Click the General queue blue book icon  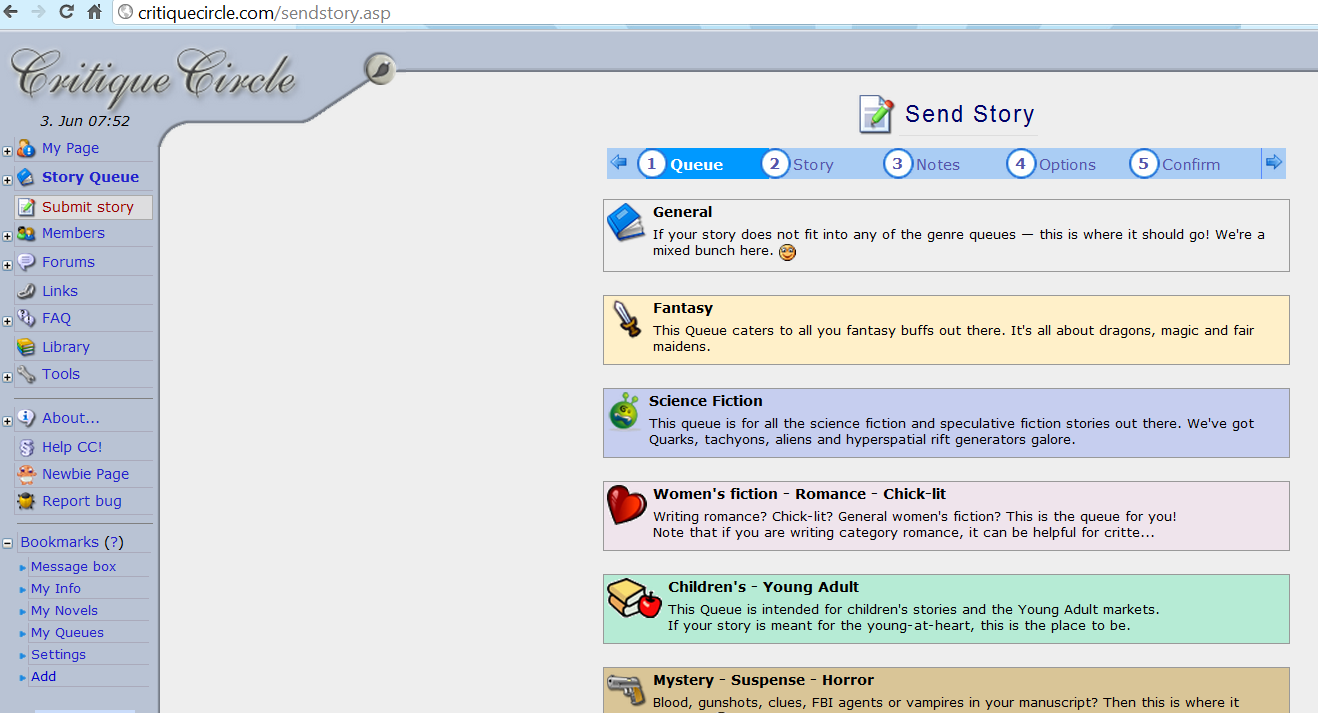tap(626, 222)
